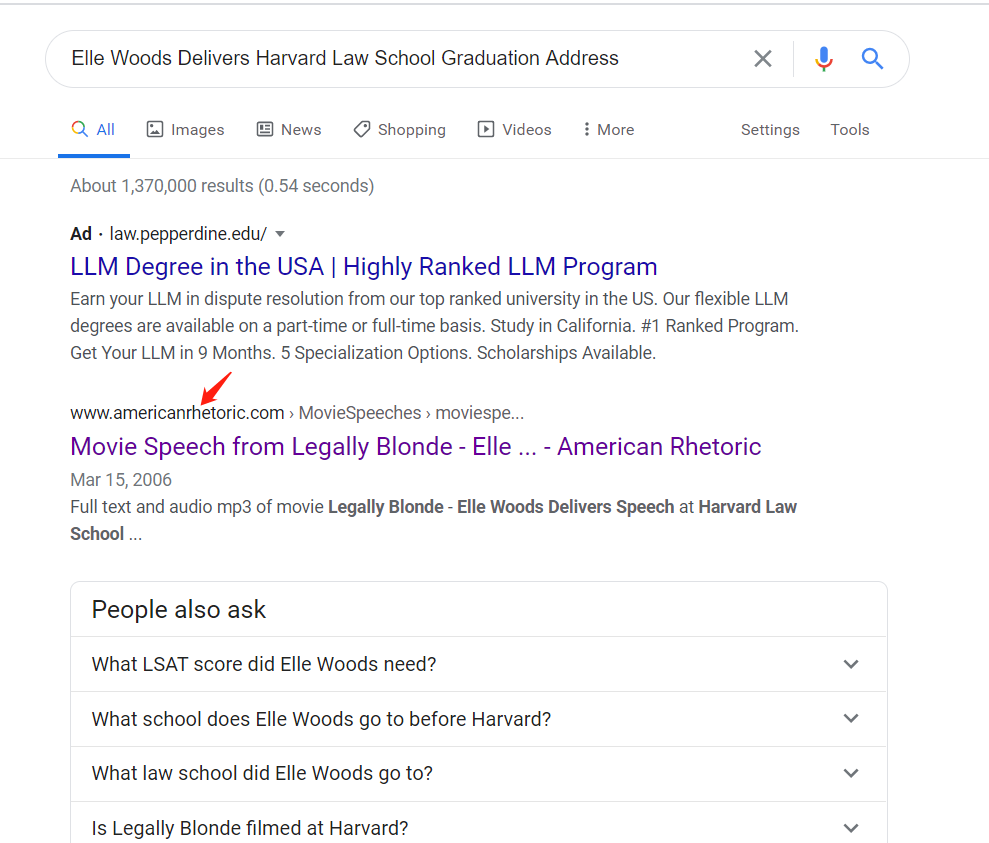Click the 'People also ask' heading
989x843 pixels.
[x=178, y=610]
